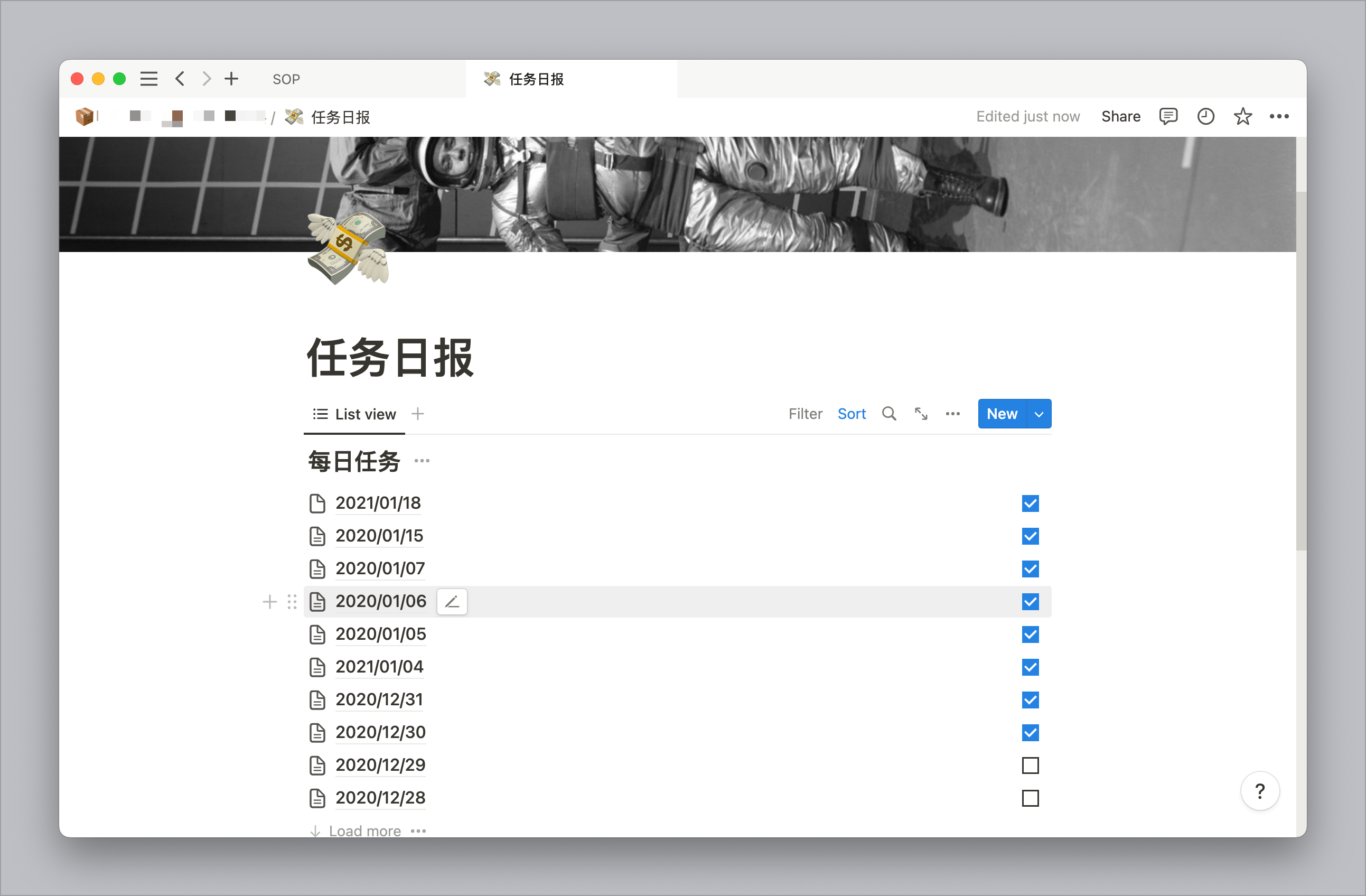1366x896 pixels.
Task: Uncheck the 2020/01/15 checkbox
Action: coord(1030,536)
